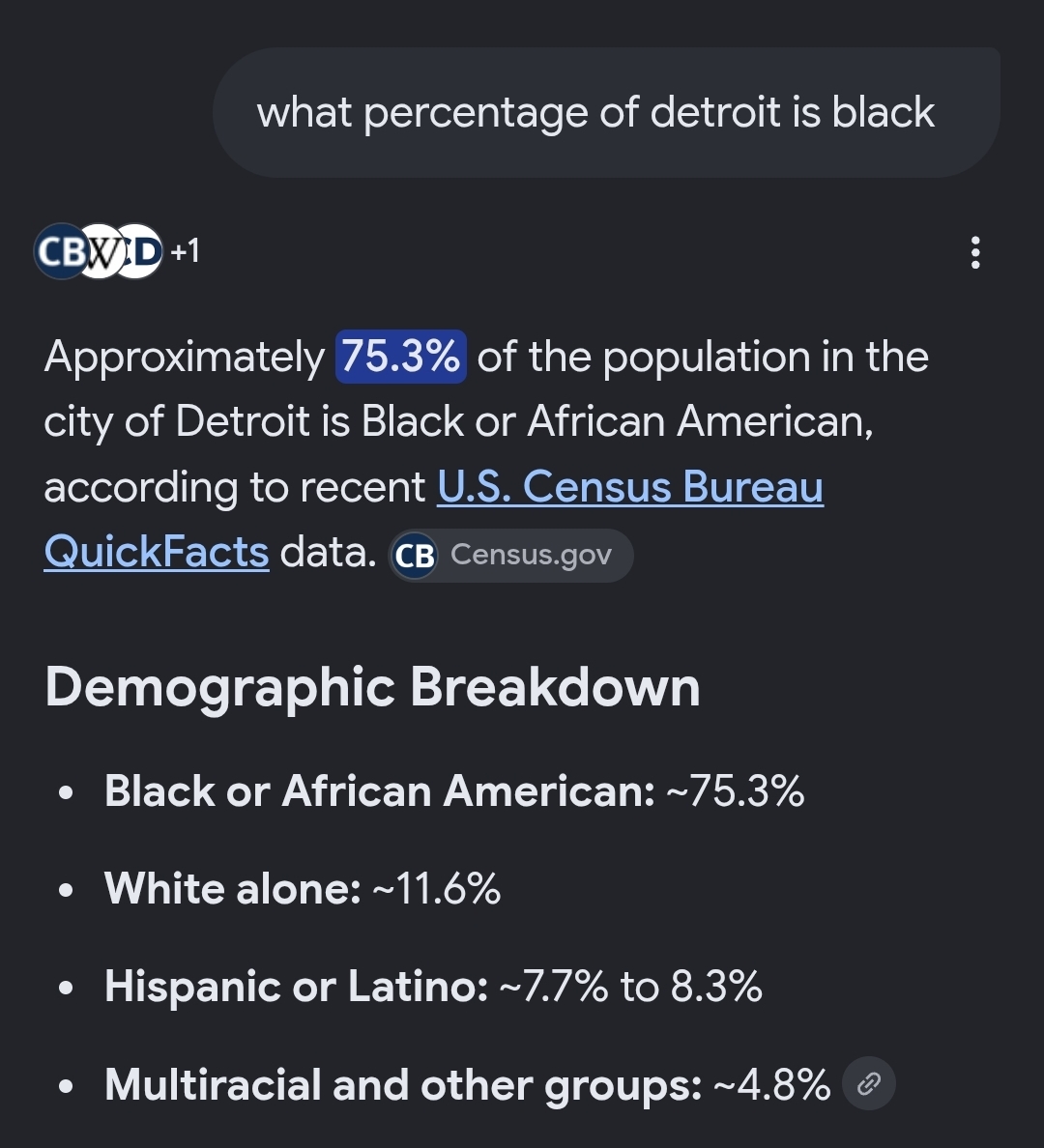This screenshot has width=1044, height=1148.
Task: Click the CB Census Bureau source icon
Action: pyautogui.click(x=60, y=251)
